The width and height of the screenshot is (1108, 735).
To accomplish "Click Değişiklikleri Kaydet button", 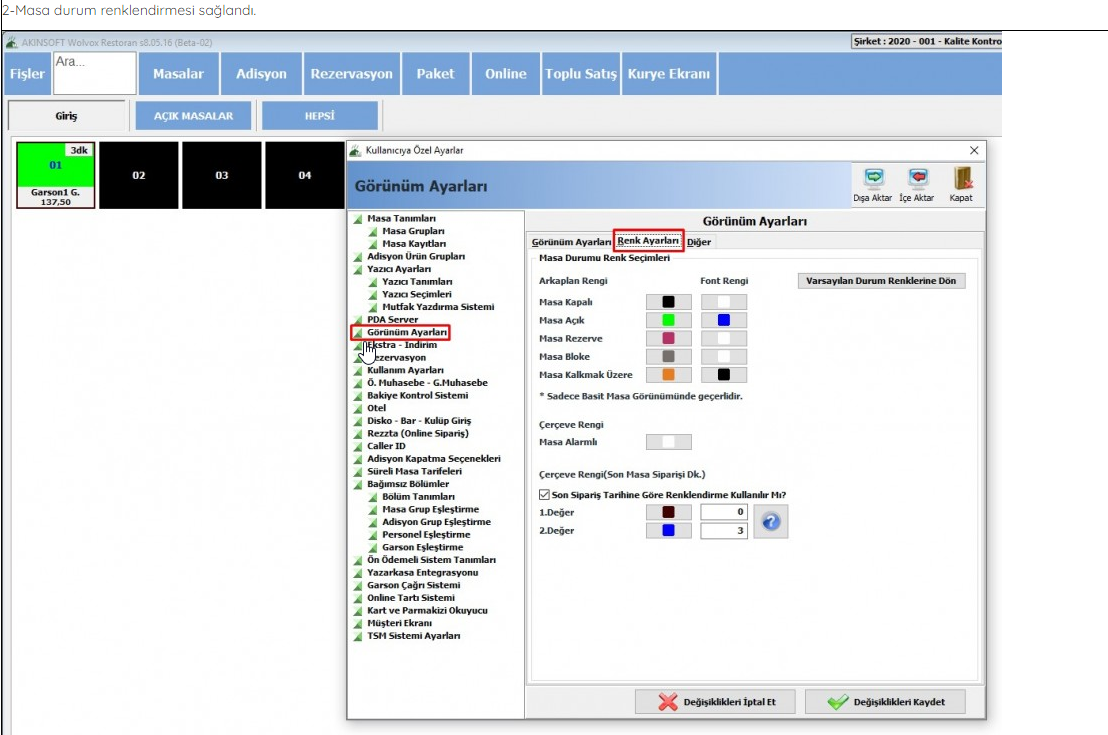I will pos(885,702).
